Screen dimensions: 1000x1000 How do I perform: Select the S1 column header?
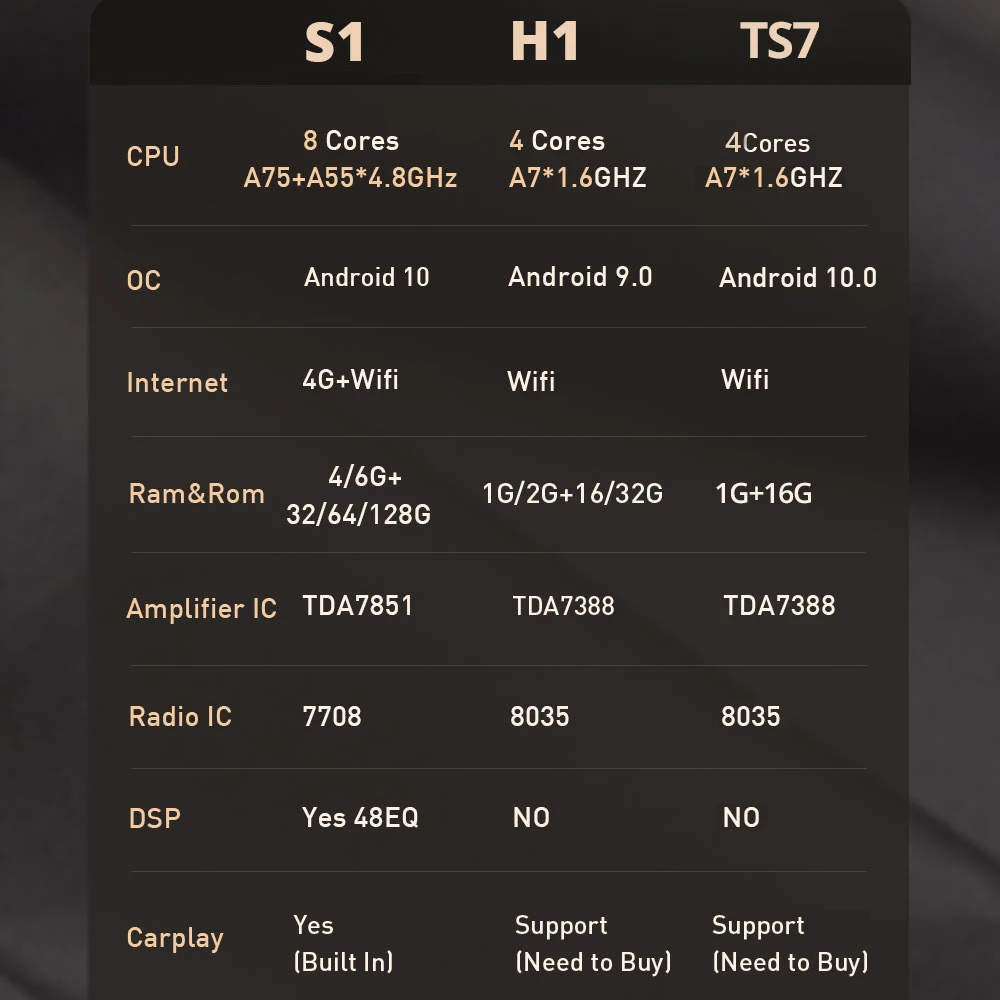coord(334,43)
